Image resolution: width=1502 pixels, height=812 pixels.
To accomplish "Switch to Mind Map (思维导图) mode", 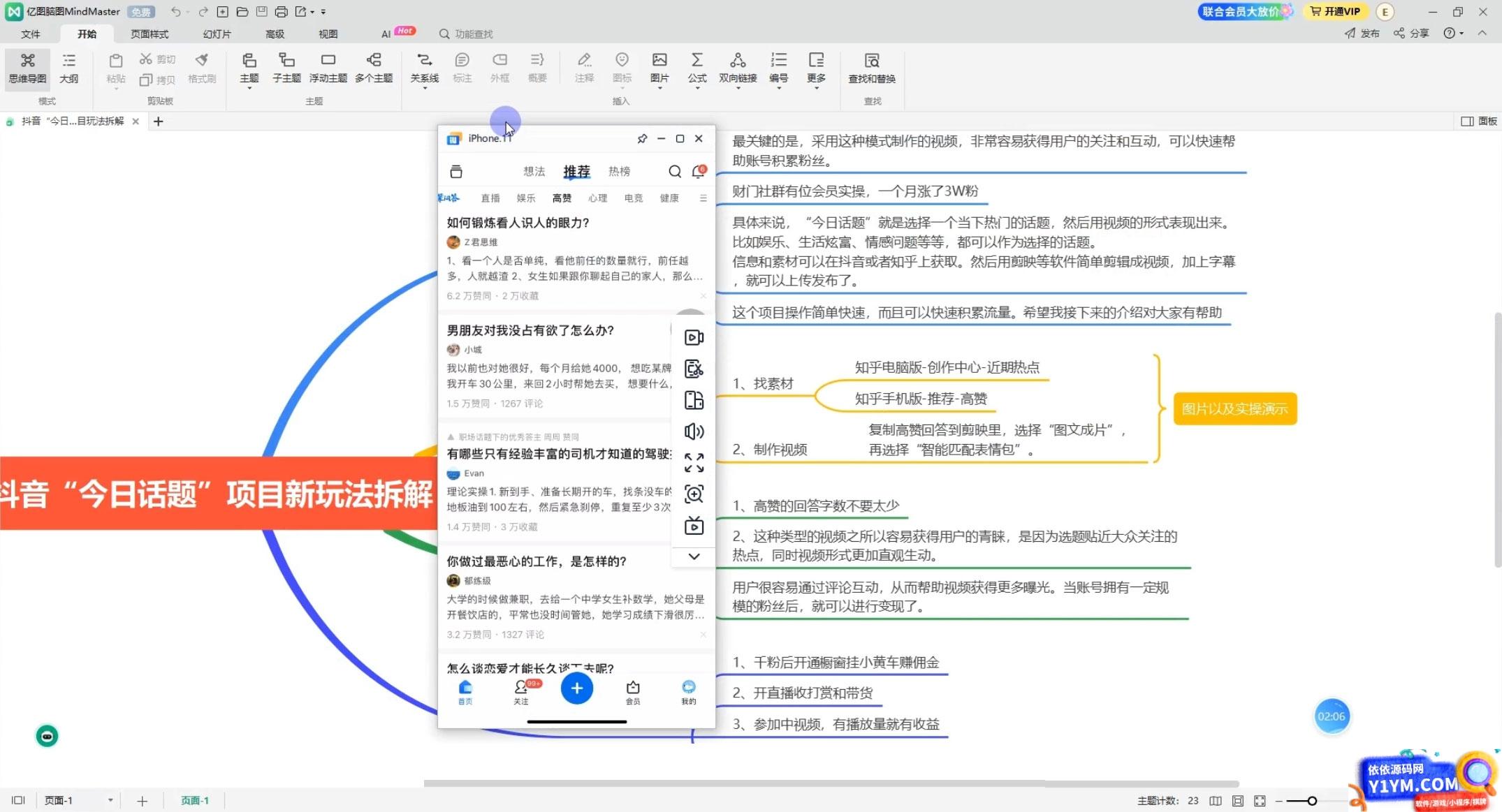I will coord(27,68).
